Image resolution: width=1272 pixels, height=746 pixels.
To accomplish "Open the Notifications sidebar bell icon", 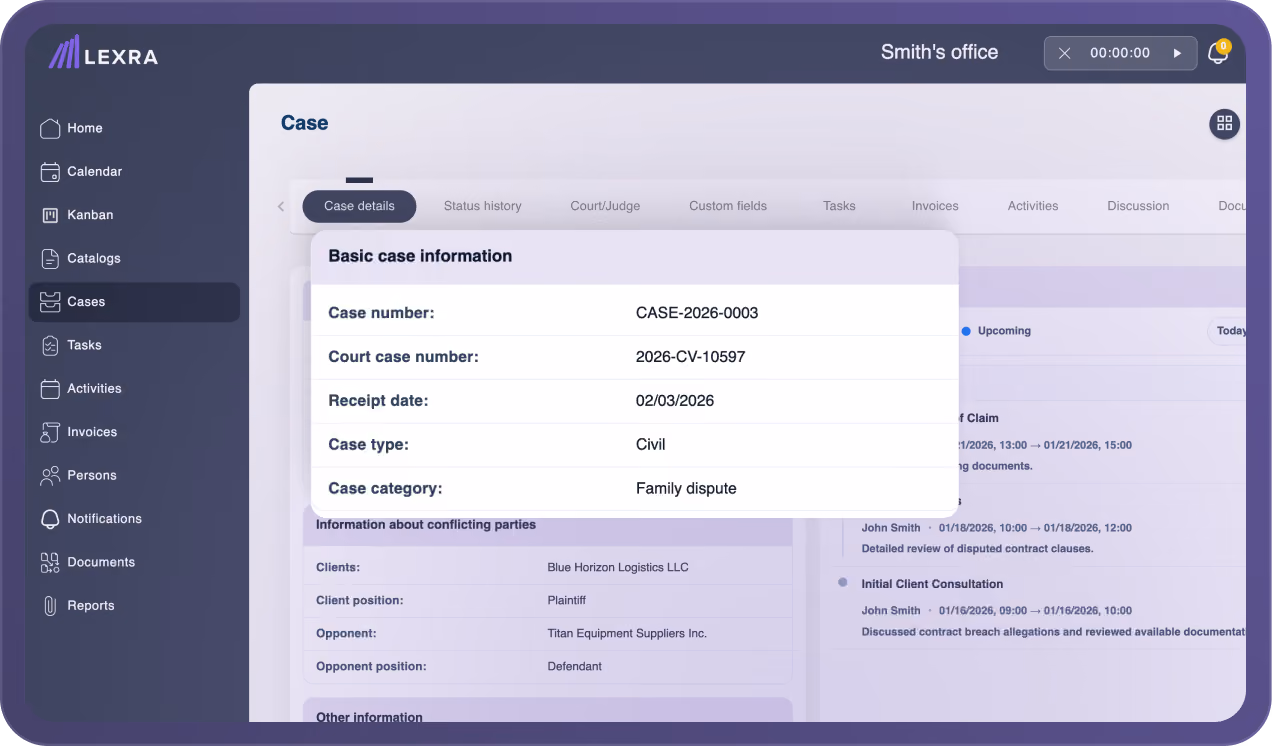I will pos(50,519).
